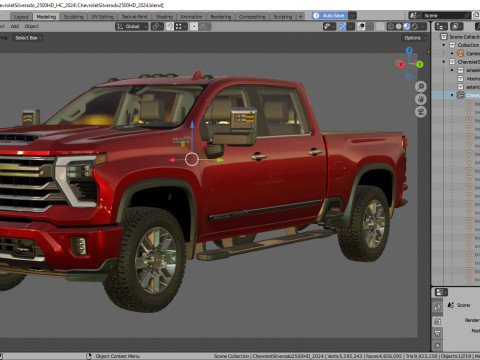Expand the wheels collection in outliner

pyautogui.click(x=452, y=70)
